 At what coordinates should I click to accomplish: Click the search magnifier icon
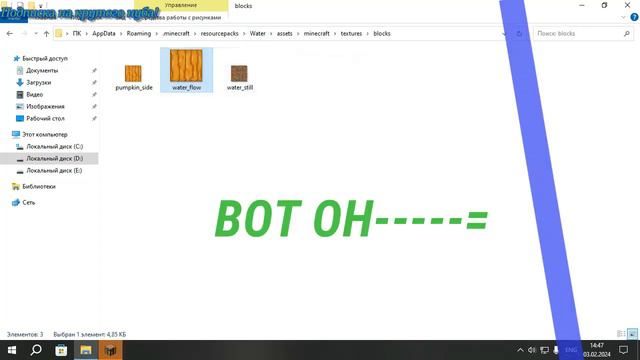coord(627,33)
